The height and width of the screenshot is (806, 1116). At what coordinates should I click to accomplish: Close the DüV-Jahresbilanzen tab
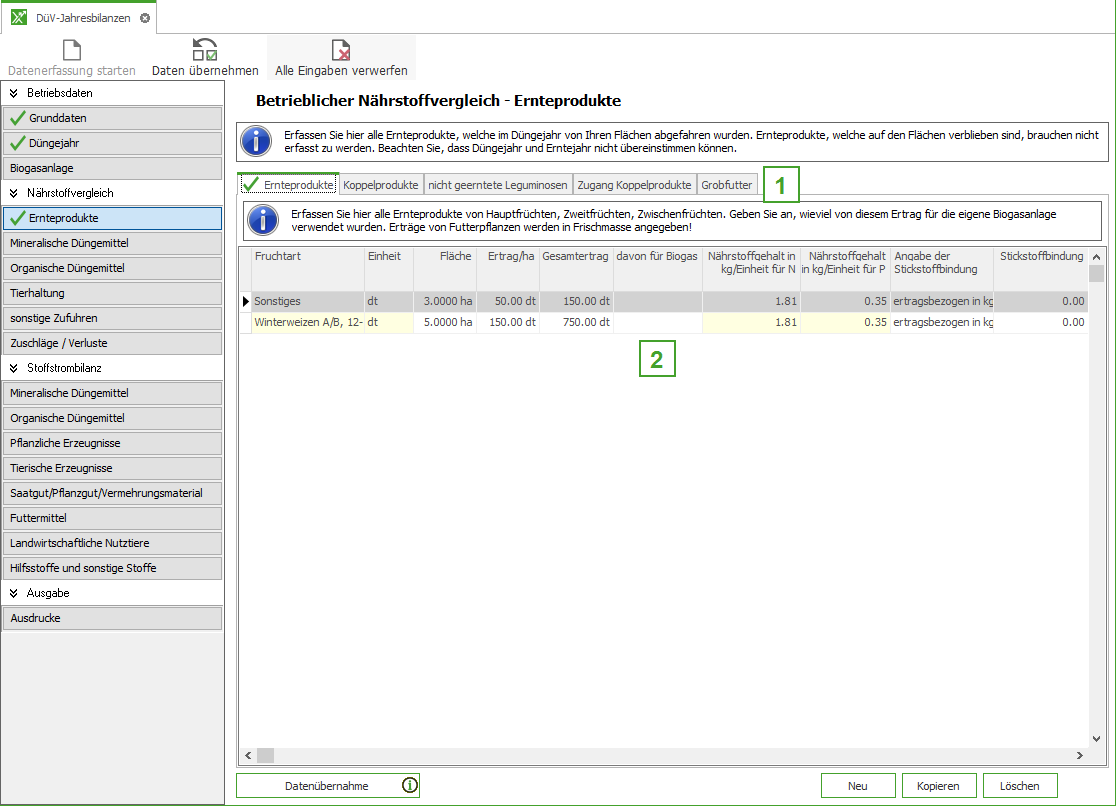[145, 18]
